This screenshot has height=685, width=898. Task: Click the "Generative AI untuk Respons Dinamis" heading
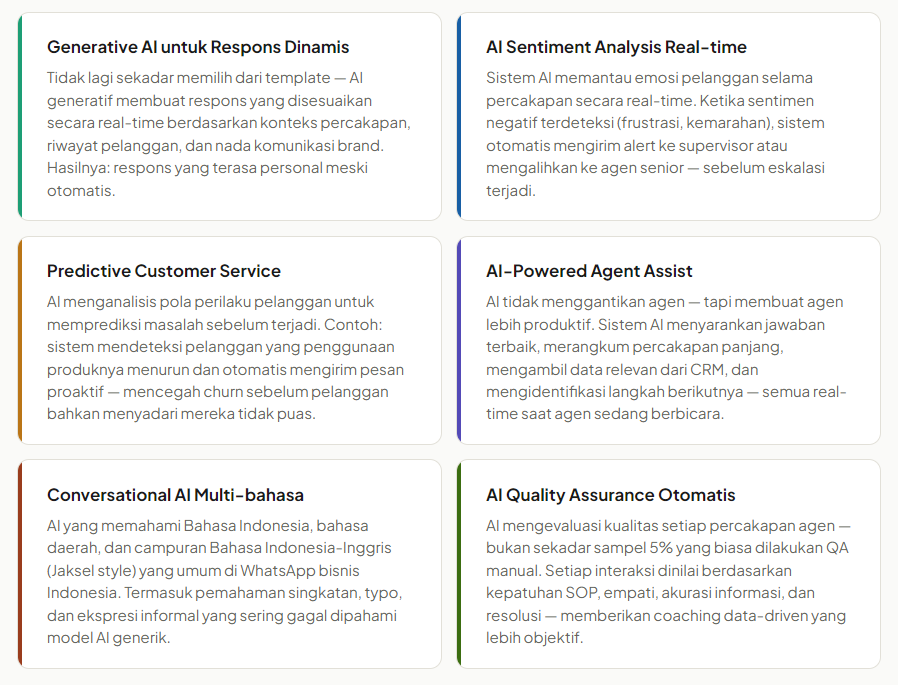198,47
